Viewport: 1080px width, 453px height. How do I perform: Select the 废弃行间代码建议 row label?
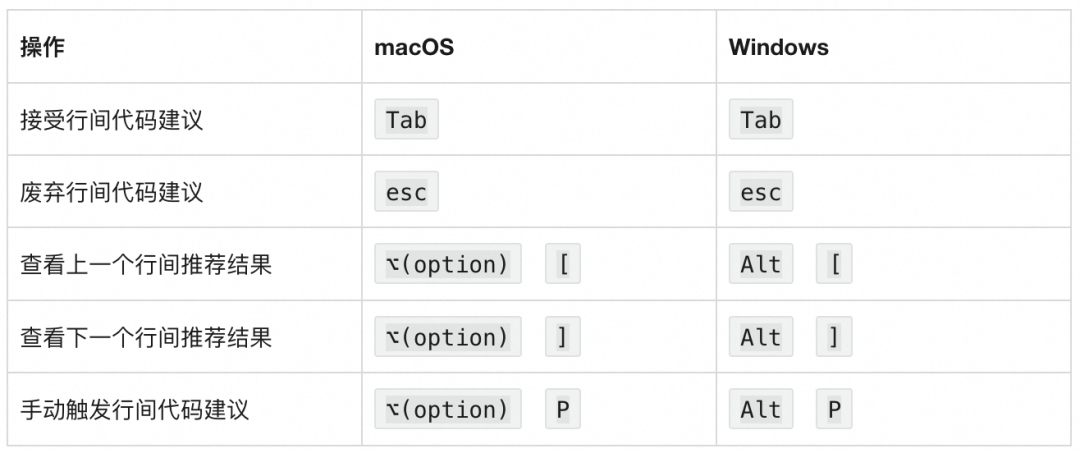(112, 192)
